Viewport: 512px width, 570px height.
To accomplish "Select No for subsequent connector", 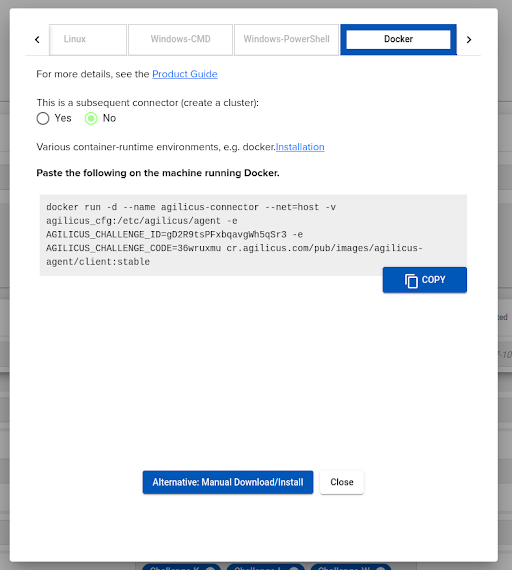I will coord(91,119).
